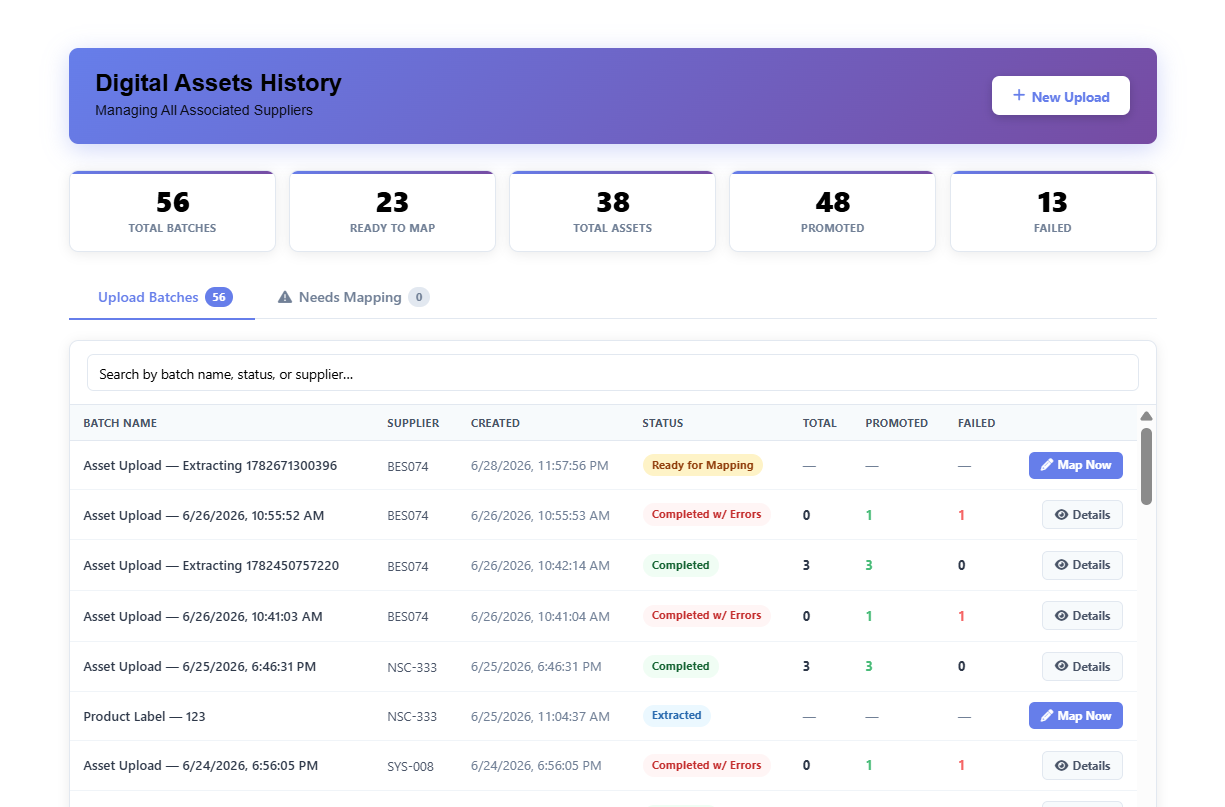The height and width of the screenshot is (807, 1225).
Task: Click the pencil icon for Product Label — 123
Action: (1047, 716)
